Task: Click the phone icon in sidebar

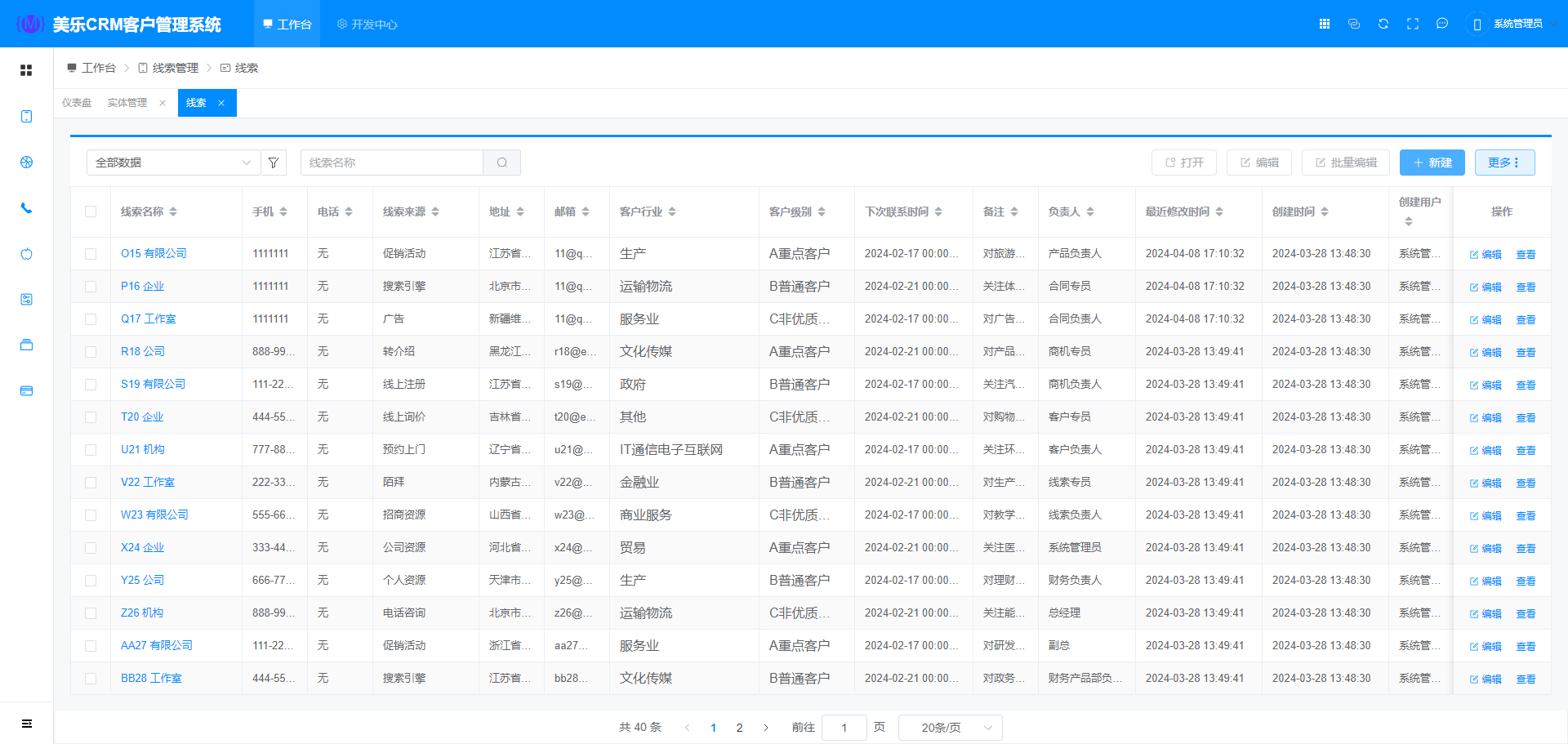Action: tap(26, 208)
